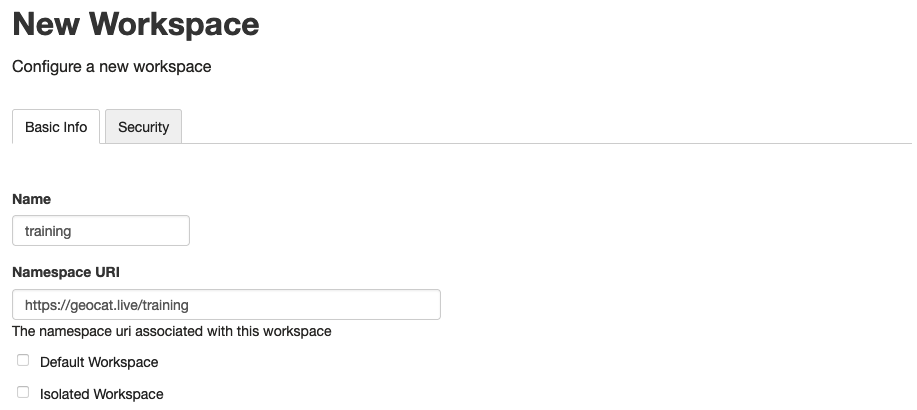
Task: Click the Namespace URI field label
Action: coord(66,273)
